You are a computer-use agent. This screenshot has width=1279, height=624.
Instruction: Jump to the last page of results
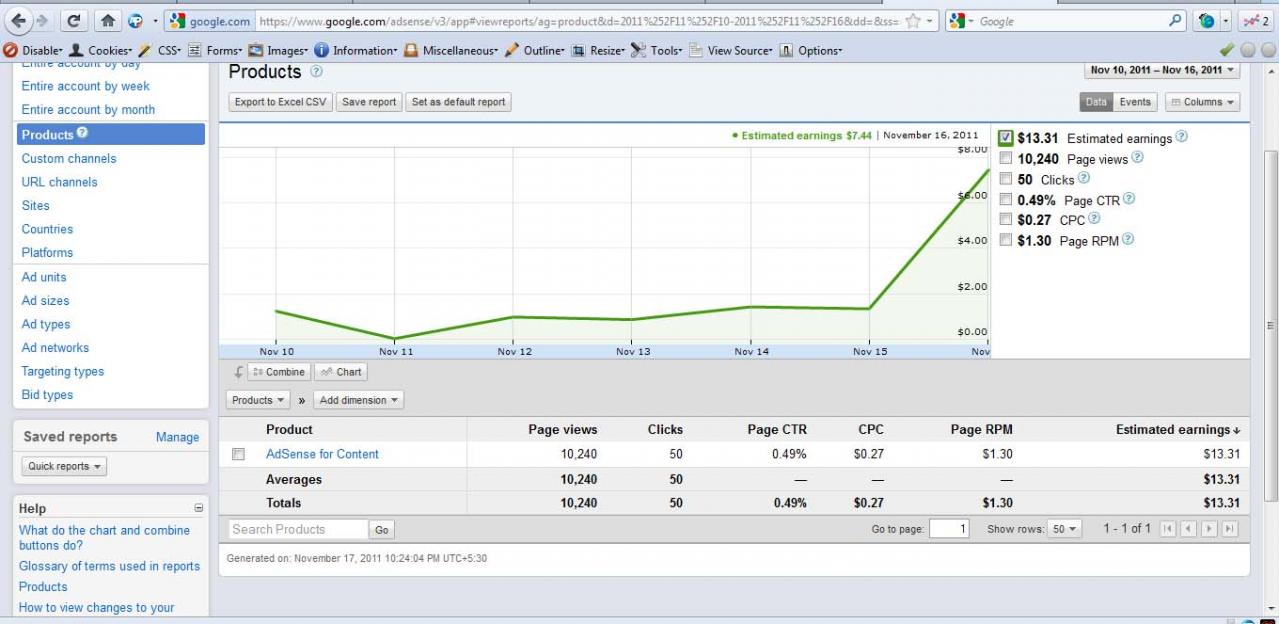pyautogui.click(x=1230, y=529)
